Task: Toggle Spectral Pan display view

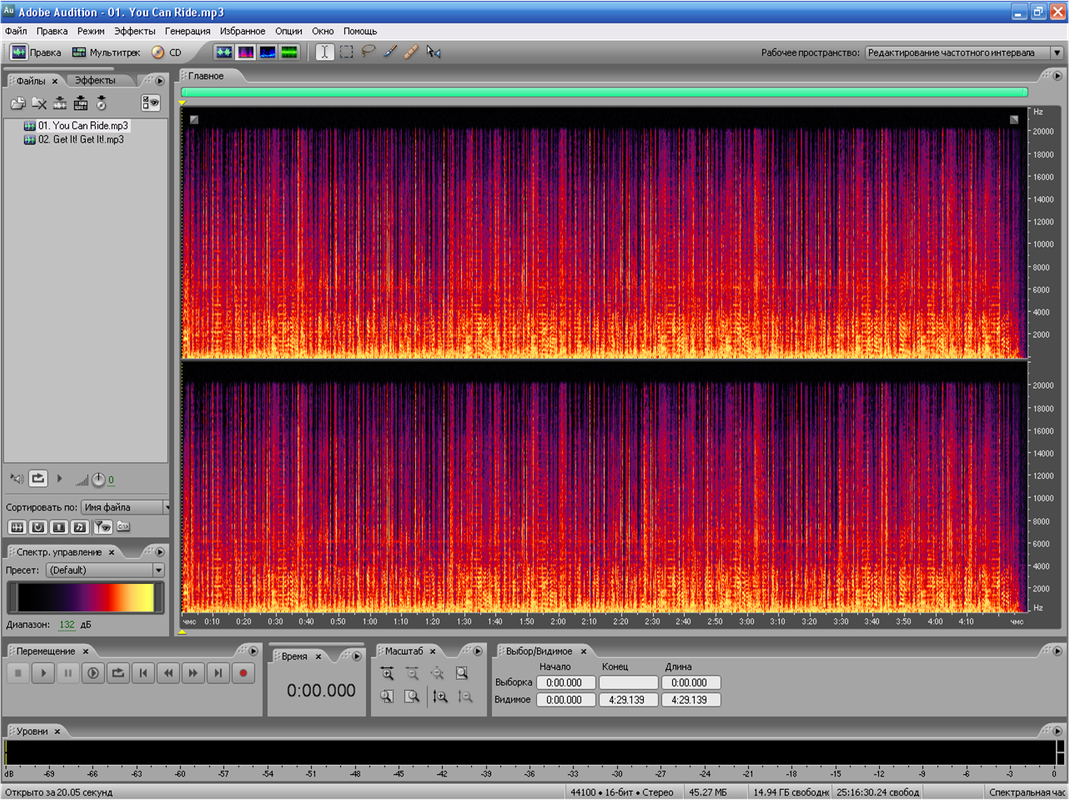Action: (268, 52)
